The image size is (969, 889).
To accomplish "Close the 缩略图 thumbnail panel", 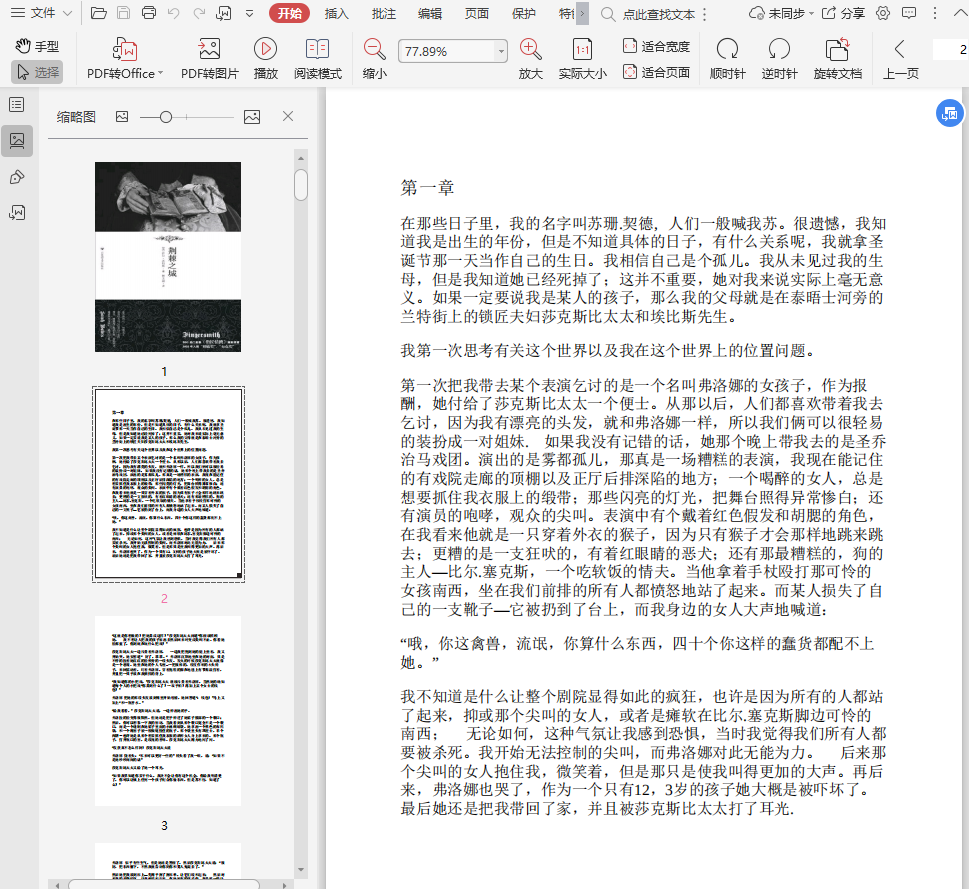I will pos(288,116).
